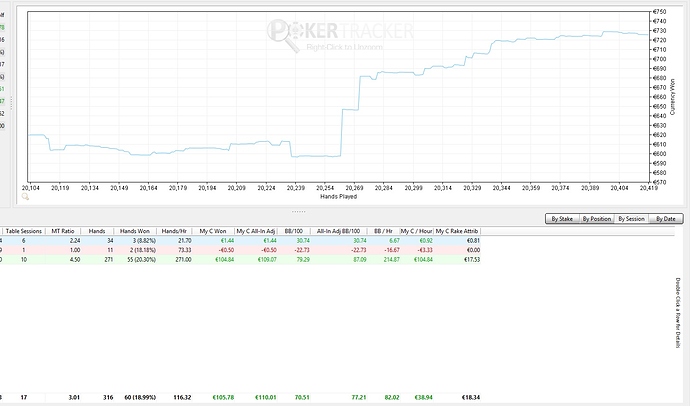Click the BB / Hr value 6.67
690x406 pixels.
(394, 241)
